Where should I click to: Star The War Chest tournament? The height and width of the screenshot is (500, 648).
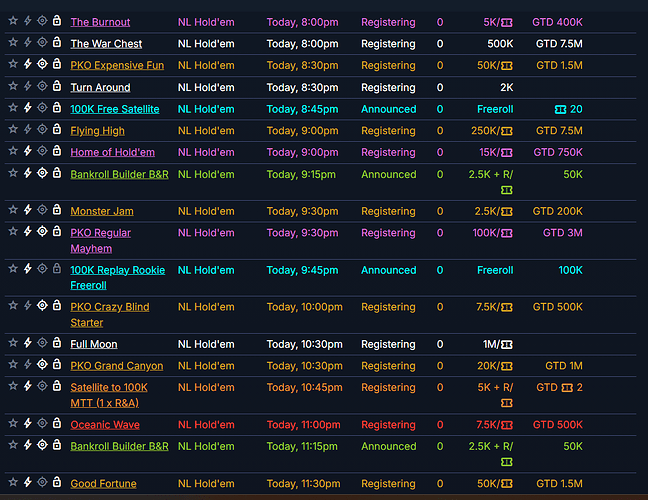[x=13, y=42]
